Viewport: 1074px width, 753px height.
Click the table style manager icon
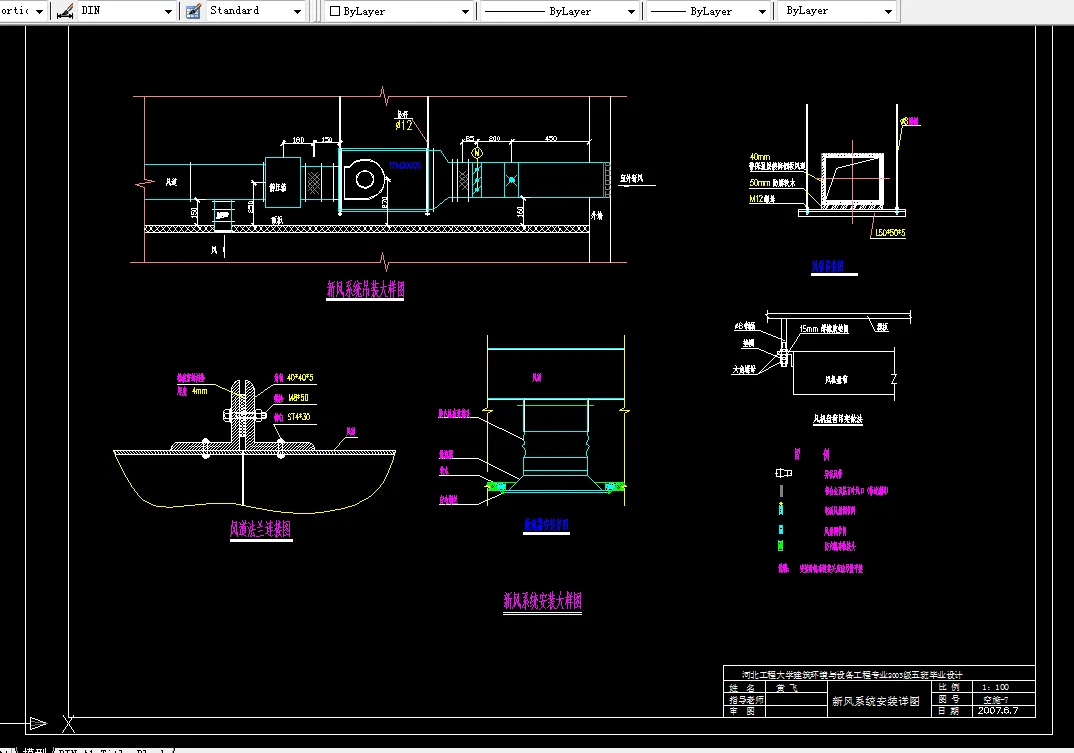(193, 11)
